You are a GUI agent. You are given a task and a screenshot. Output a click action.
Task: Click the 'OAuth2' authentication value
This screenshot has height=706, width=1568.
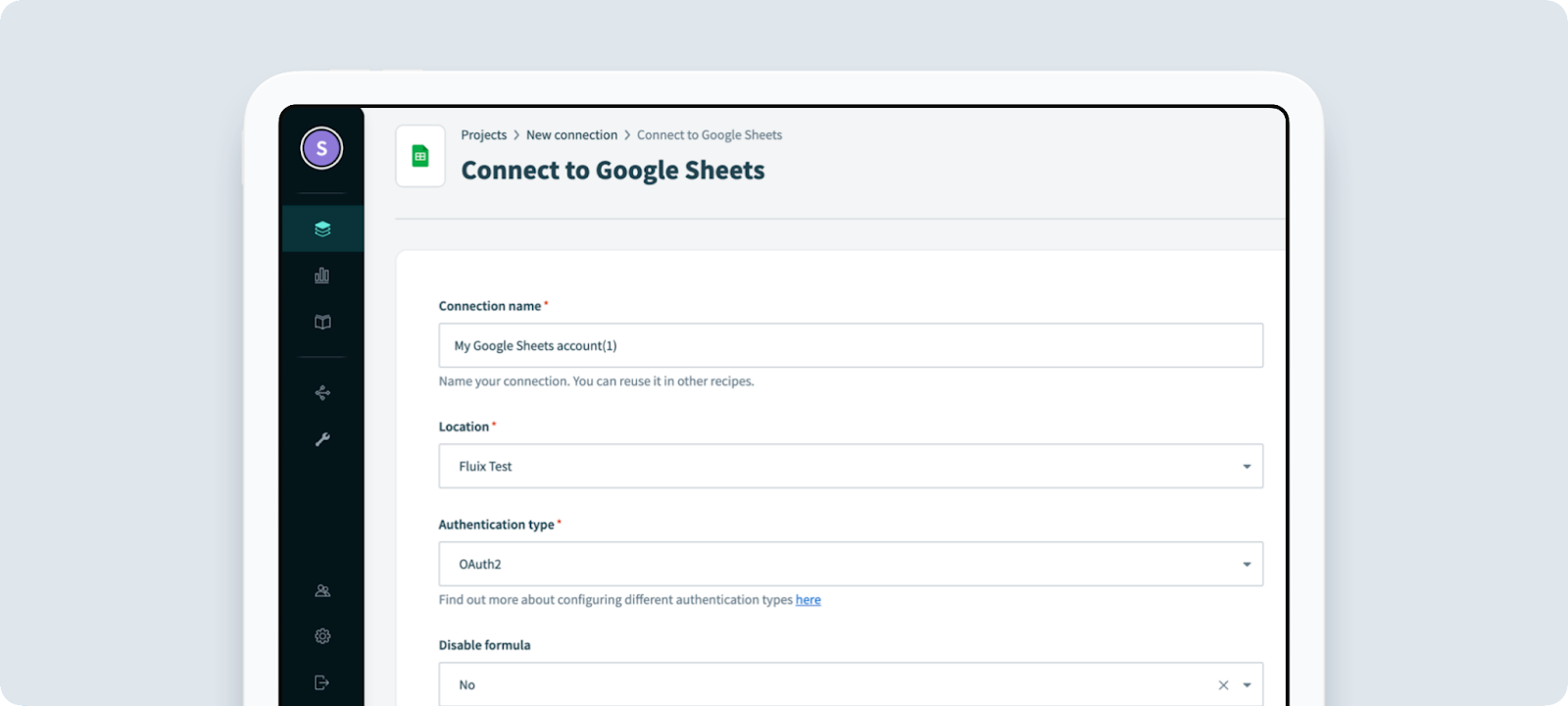480,565
